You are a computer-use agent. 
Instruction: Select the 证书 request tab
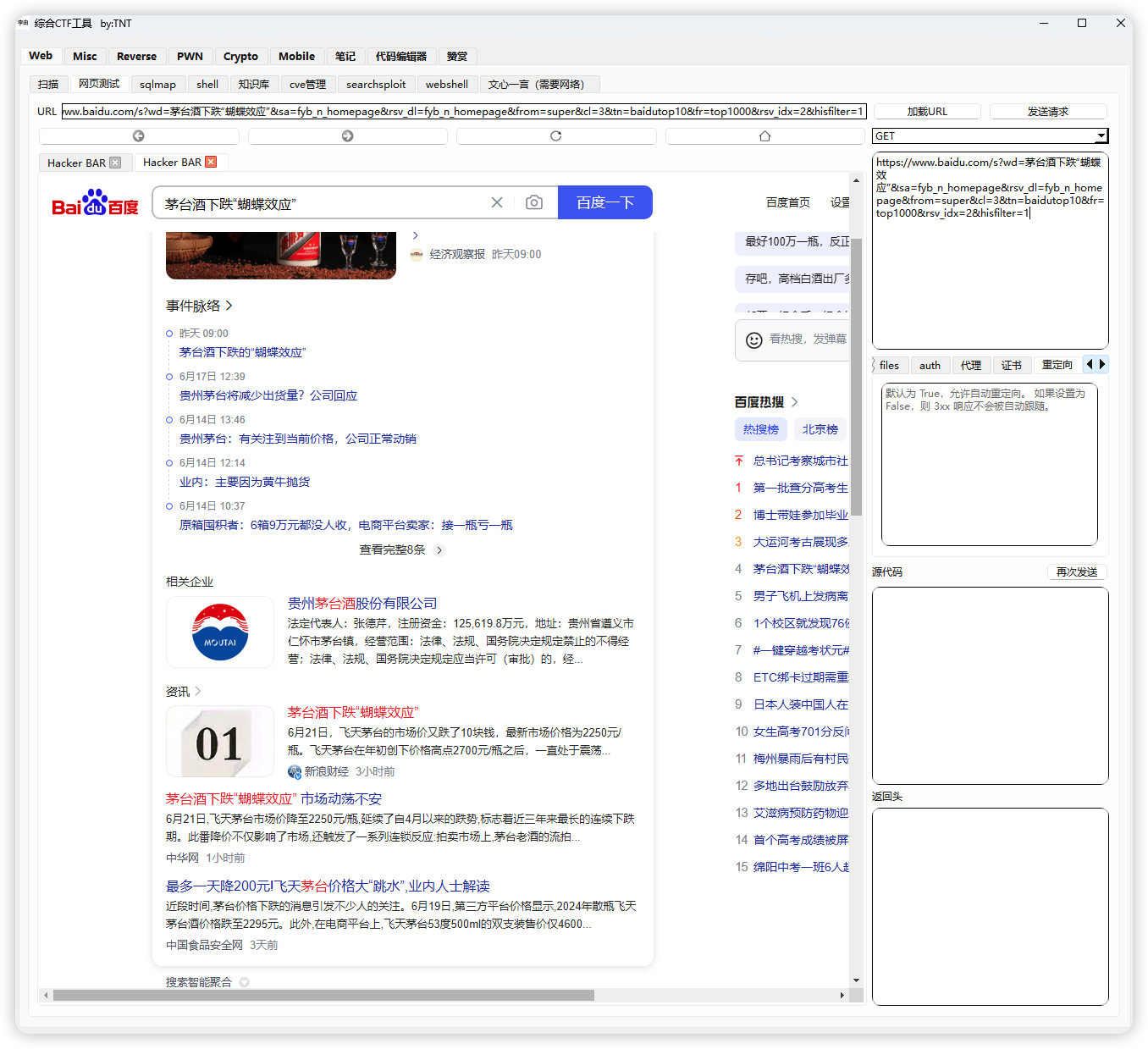(1012, 365)
